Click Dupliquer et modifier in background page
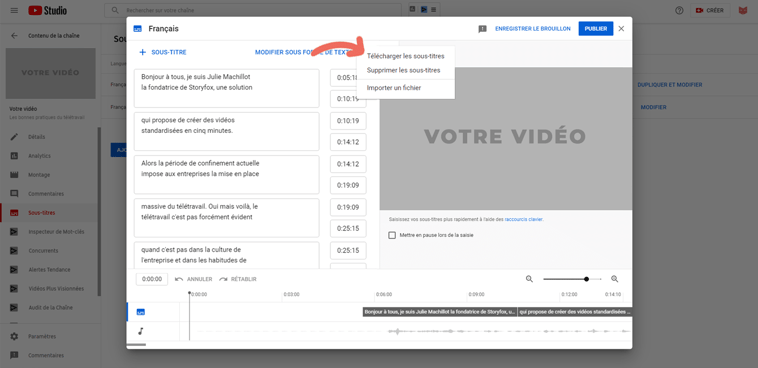Viewport: 758px width, 368px height. 670,85
